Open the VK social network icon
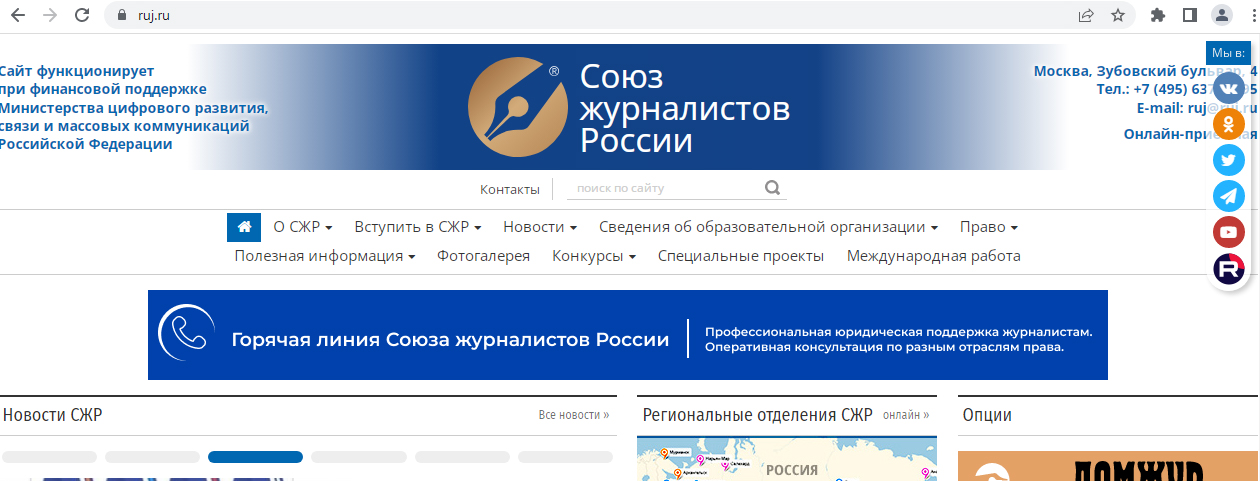Image resolution: width=1260 pixels, height=481 pixels. point(1228,89)
